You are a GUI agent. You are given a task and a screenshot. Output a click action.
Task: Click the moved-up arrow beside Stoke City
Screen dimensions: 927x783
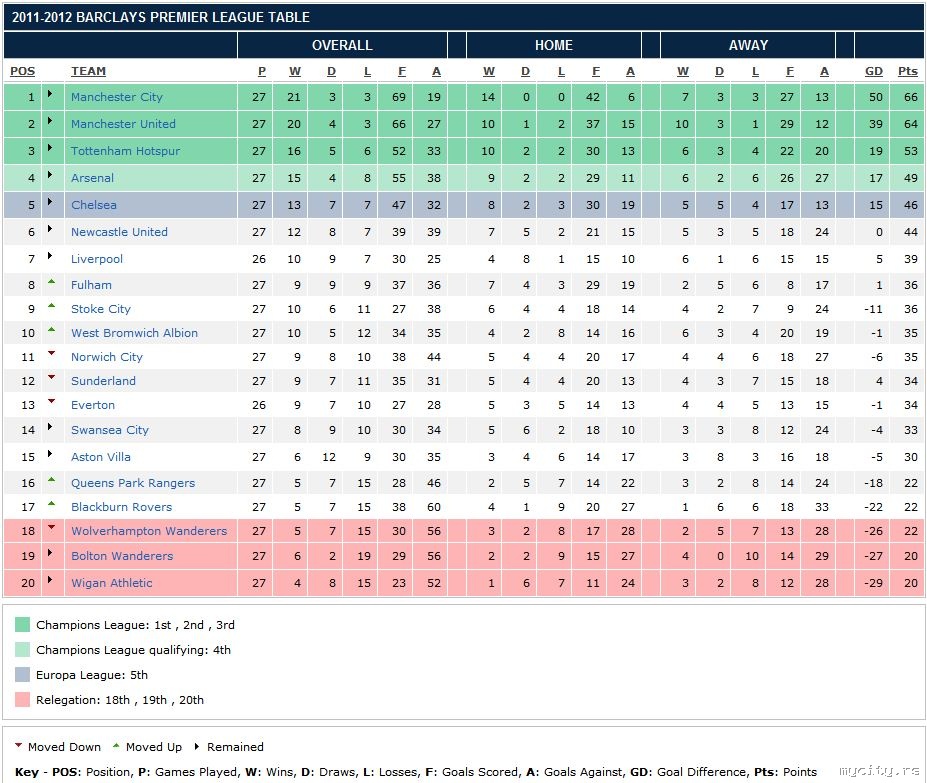tap(51, 307)
